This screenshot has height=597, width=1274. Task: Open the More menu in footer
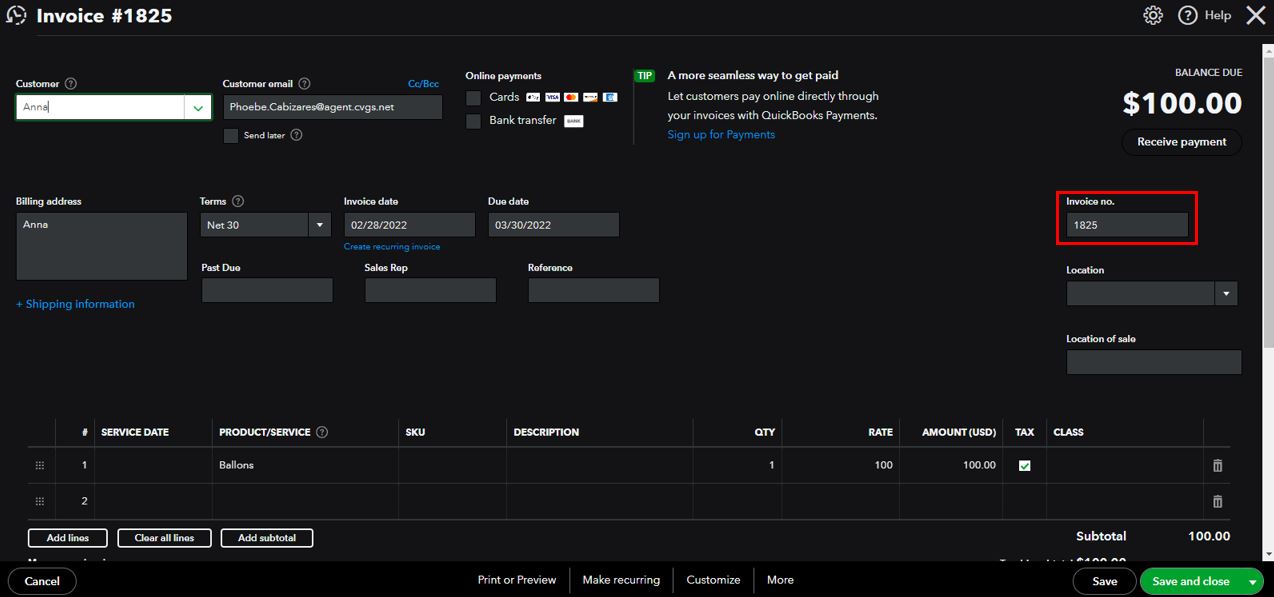coord(780,580)
